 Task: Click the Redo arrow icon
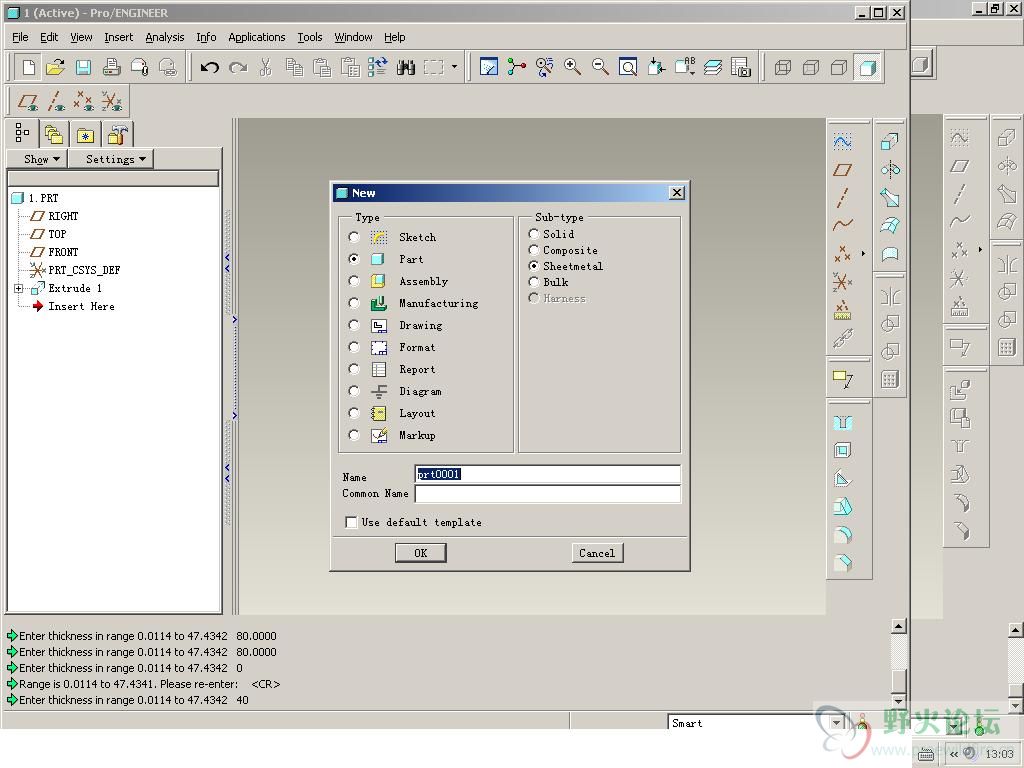tap(238, 67)
